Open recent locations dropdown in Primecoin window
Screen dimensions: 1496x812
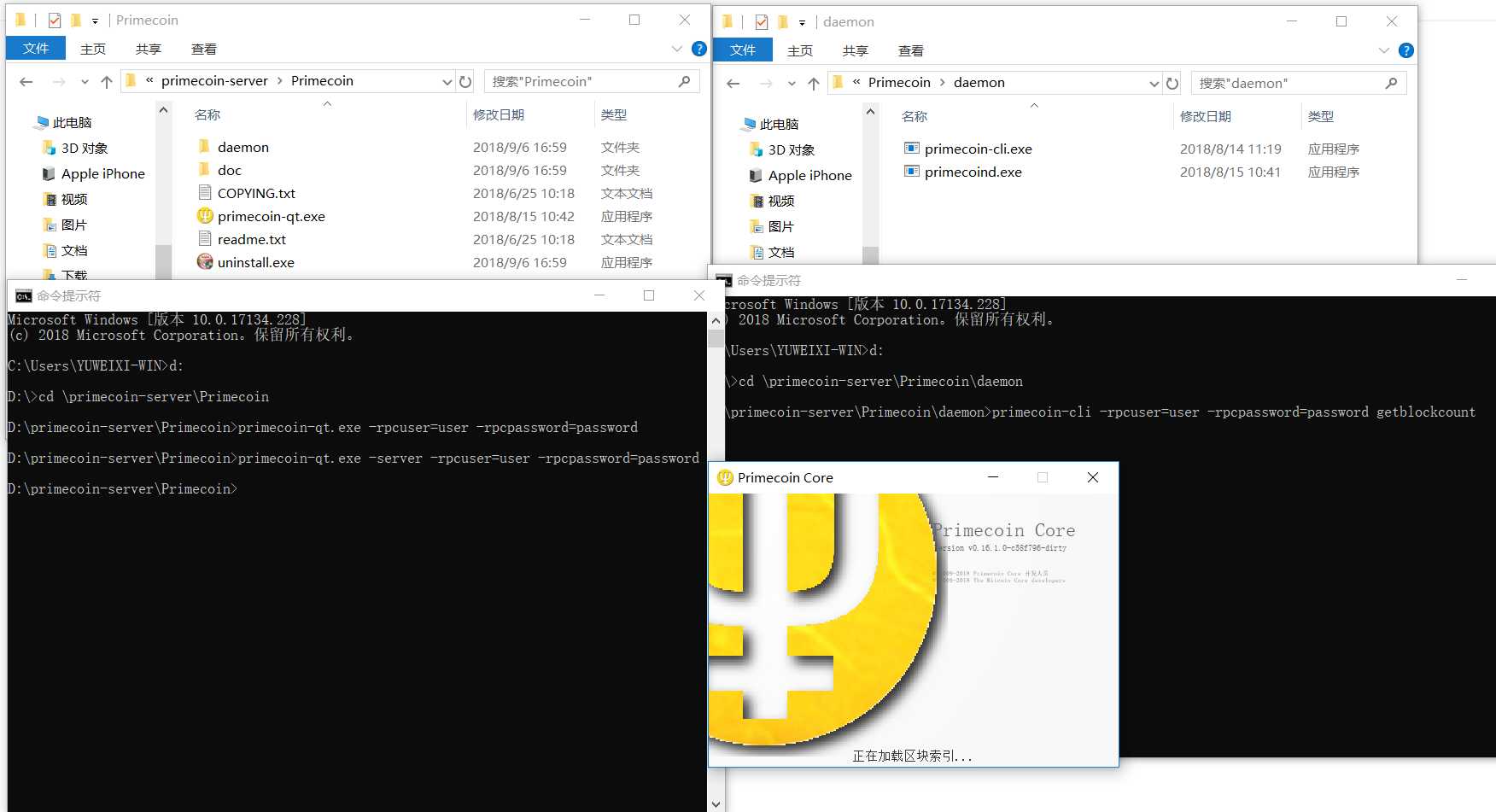click(85, 82)
